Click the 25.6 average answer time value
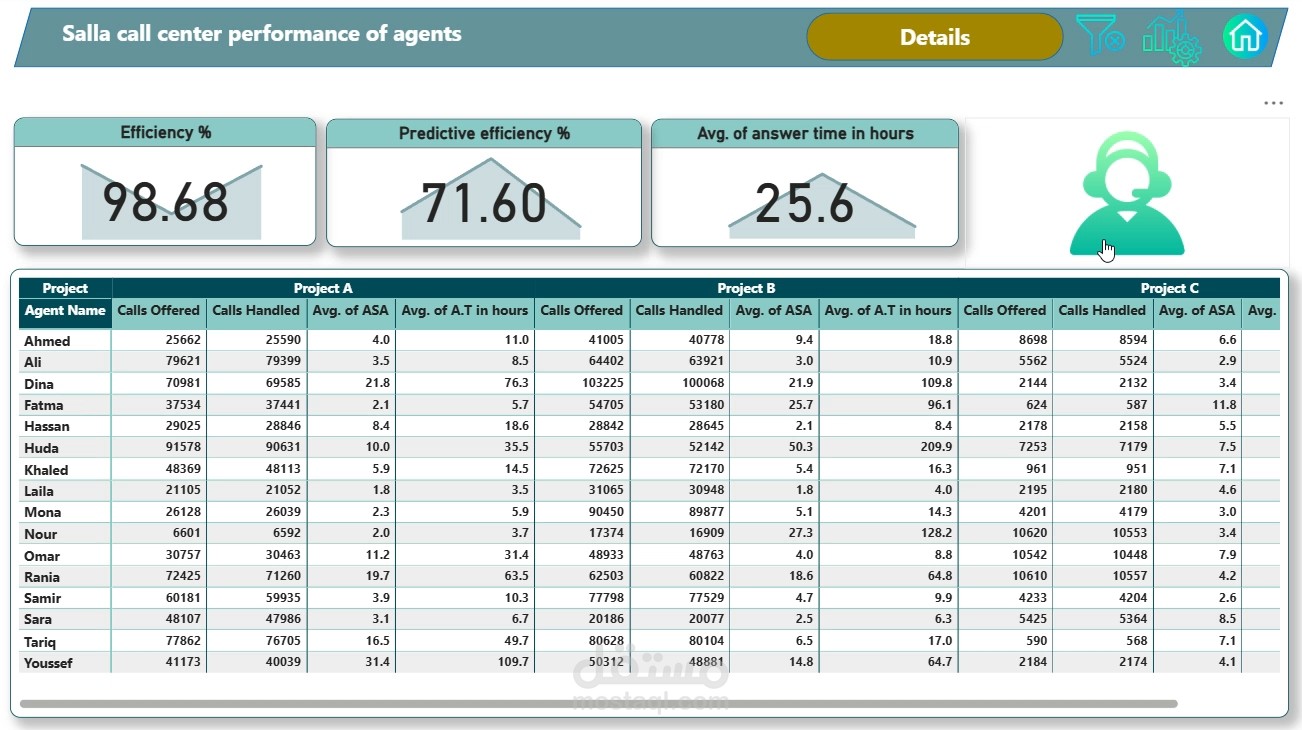 tap(805, 203)
